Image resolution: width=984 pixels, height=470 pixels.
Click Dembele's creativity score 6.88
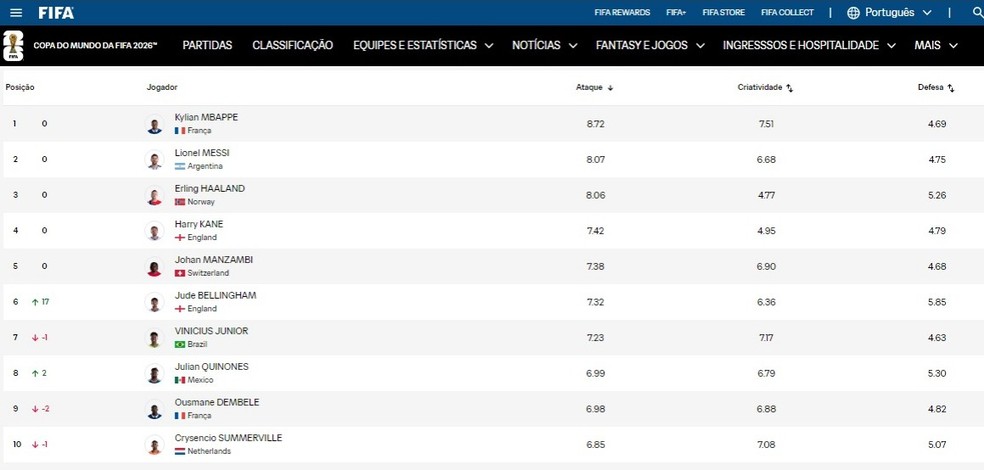click(x=766, y=410)
